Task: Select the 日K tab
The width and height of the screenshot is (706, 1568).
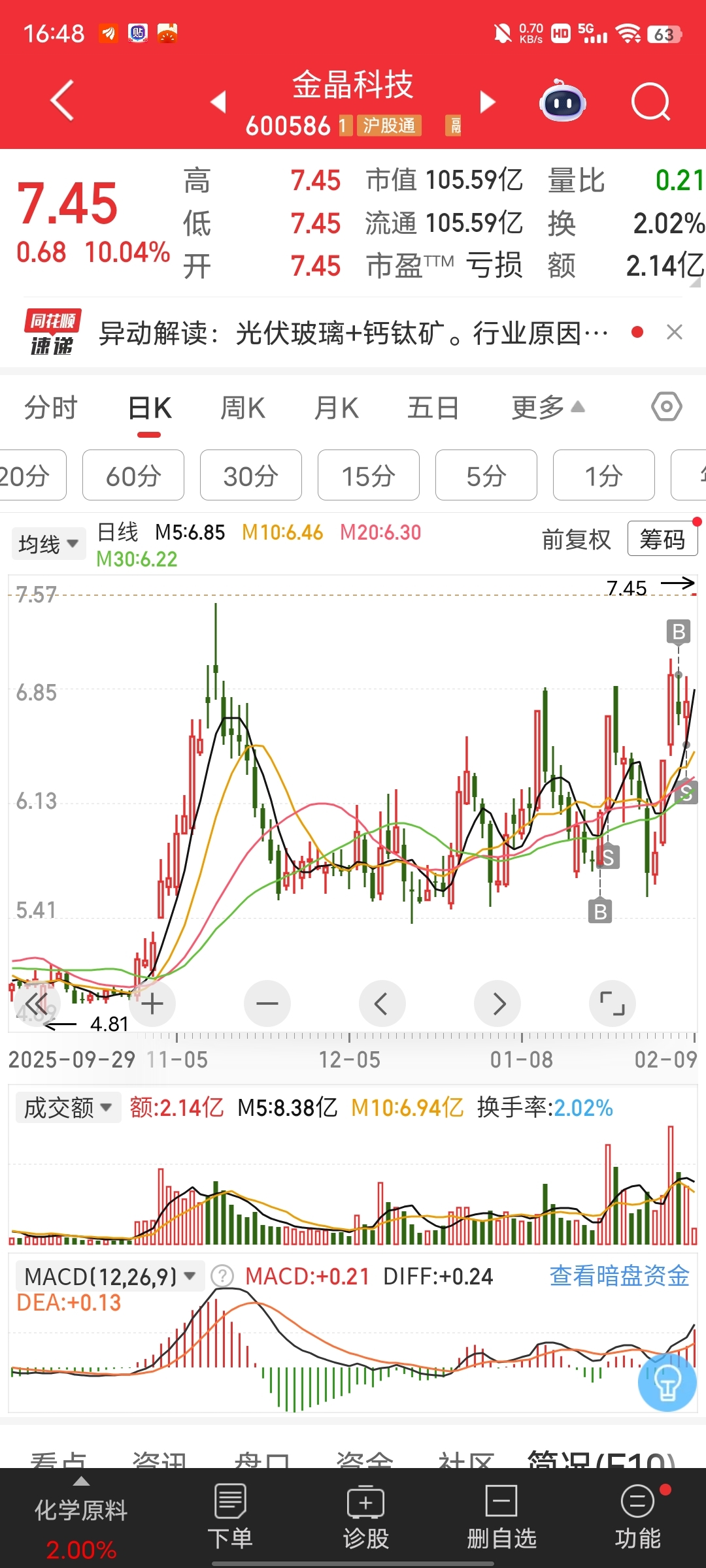Action: pyautogui.click(x=150, y=408)
